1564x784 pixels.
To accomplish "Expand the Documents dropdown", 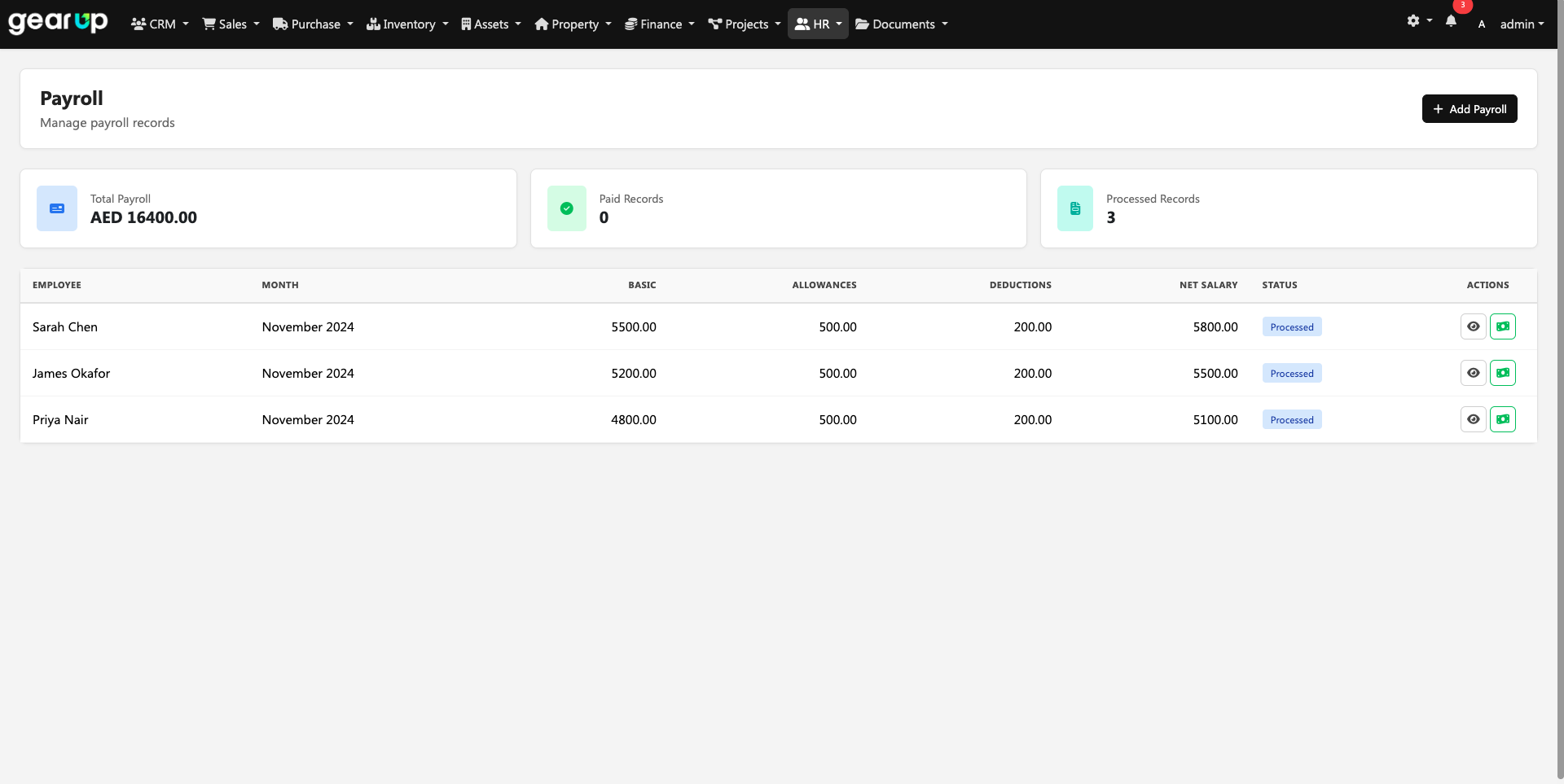I will point(902,24).
